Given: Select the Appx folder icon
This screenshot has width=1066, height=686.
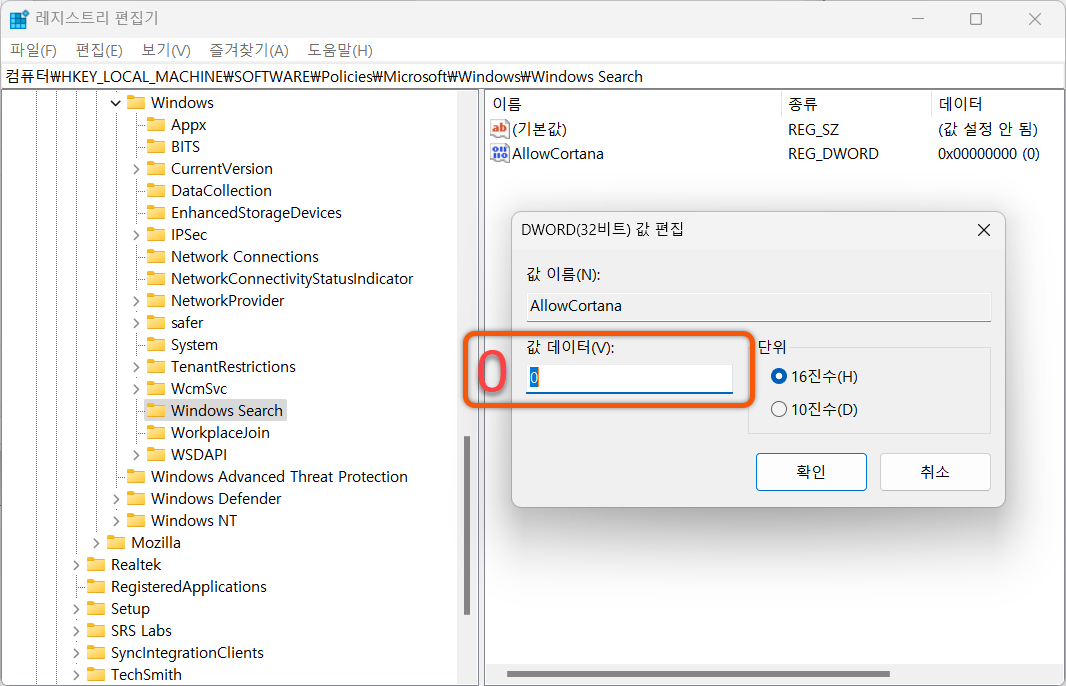Looking at the screenshot, I should (x=156, y=124).
